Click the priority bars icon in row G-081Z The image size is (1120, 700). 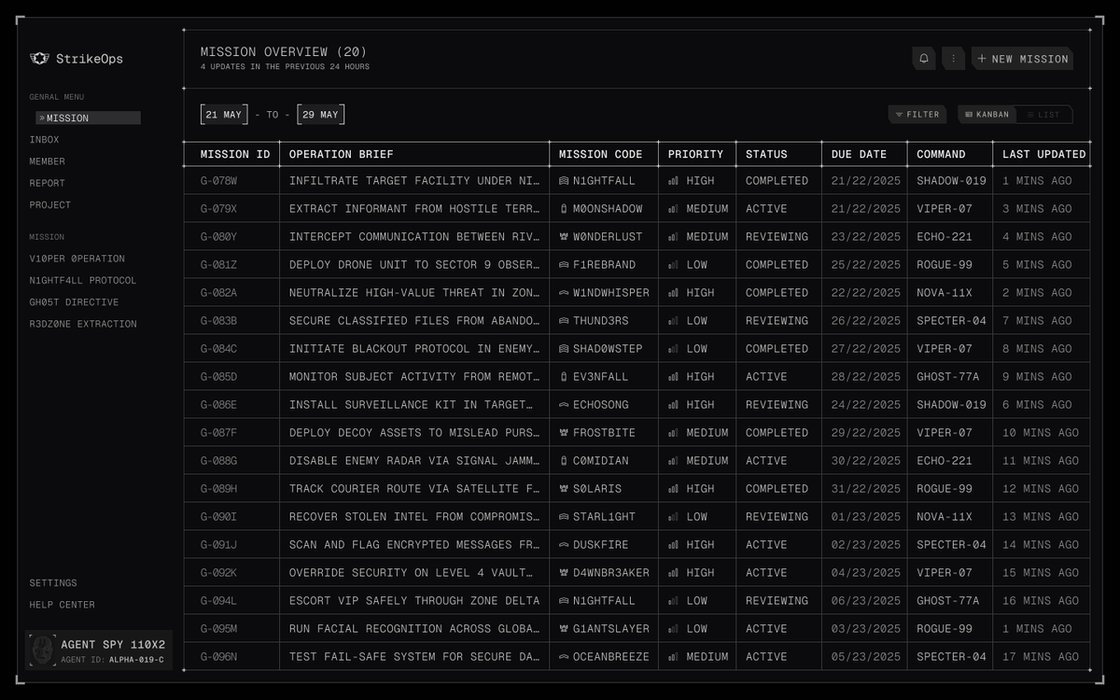tap(673, 264)
